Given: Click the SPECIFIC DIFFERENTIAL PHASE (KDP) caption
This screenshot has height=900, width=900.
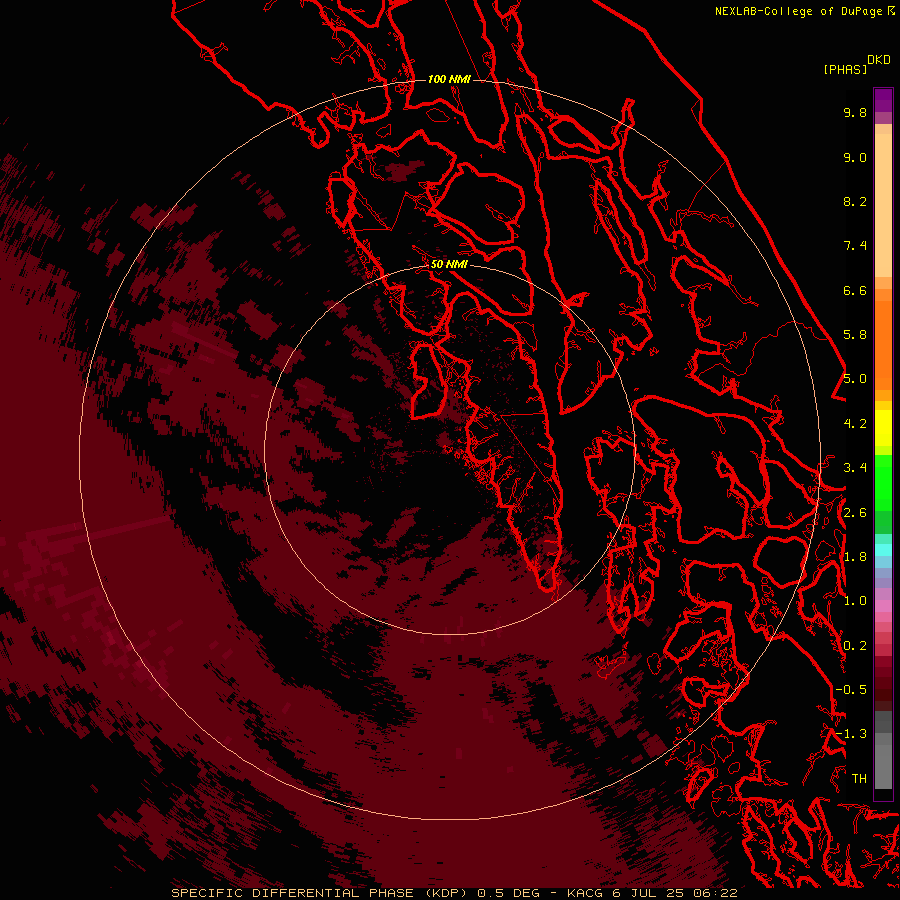Looking at the screenshot, I should pyautogui.click(x=320, y=893).
